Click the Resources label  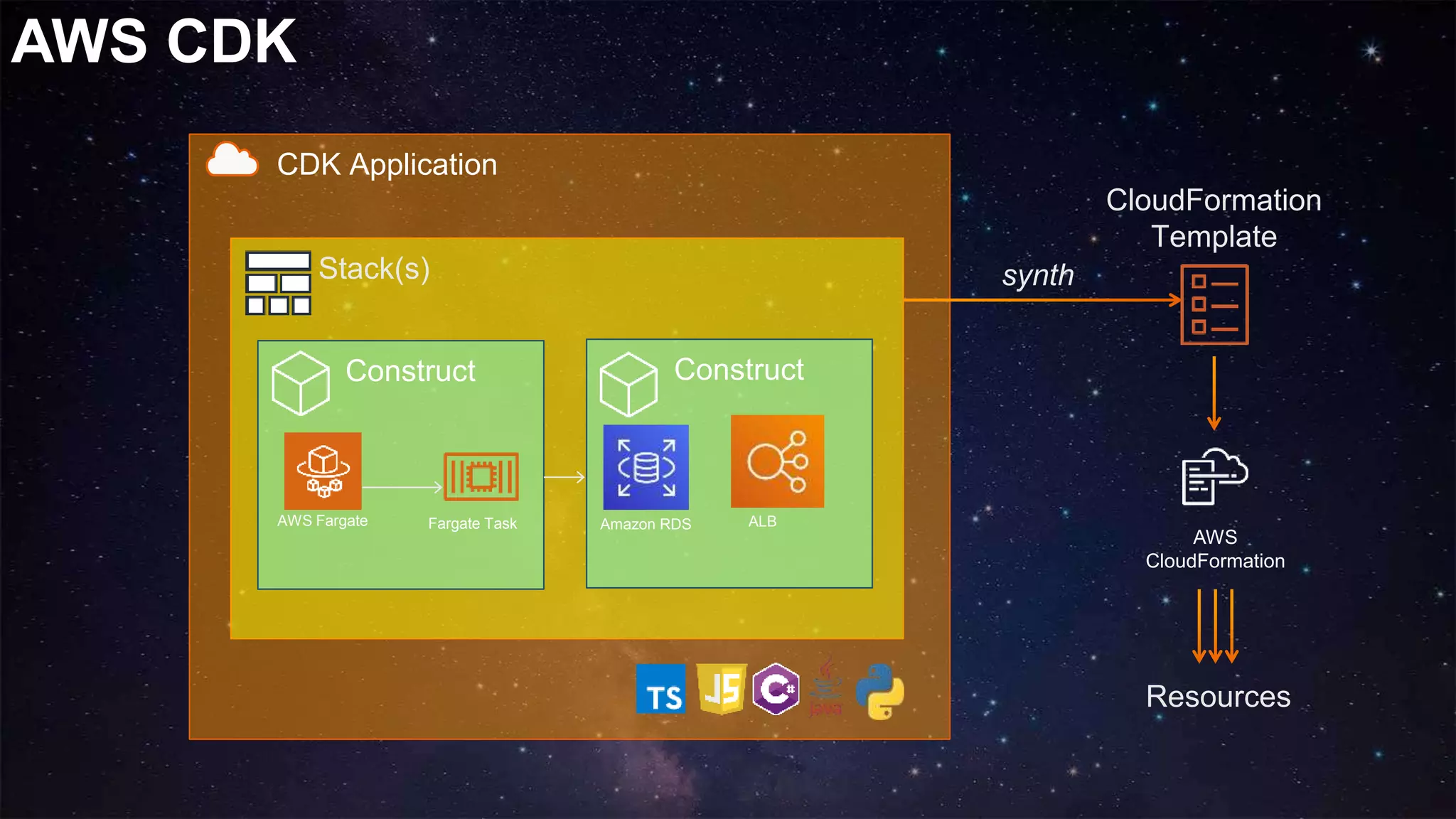click(x=1218, y=697)
